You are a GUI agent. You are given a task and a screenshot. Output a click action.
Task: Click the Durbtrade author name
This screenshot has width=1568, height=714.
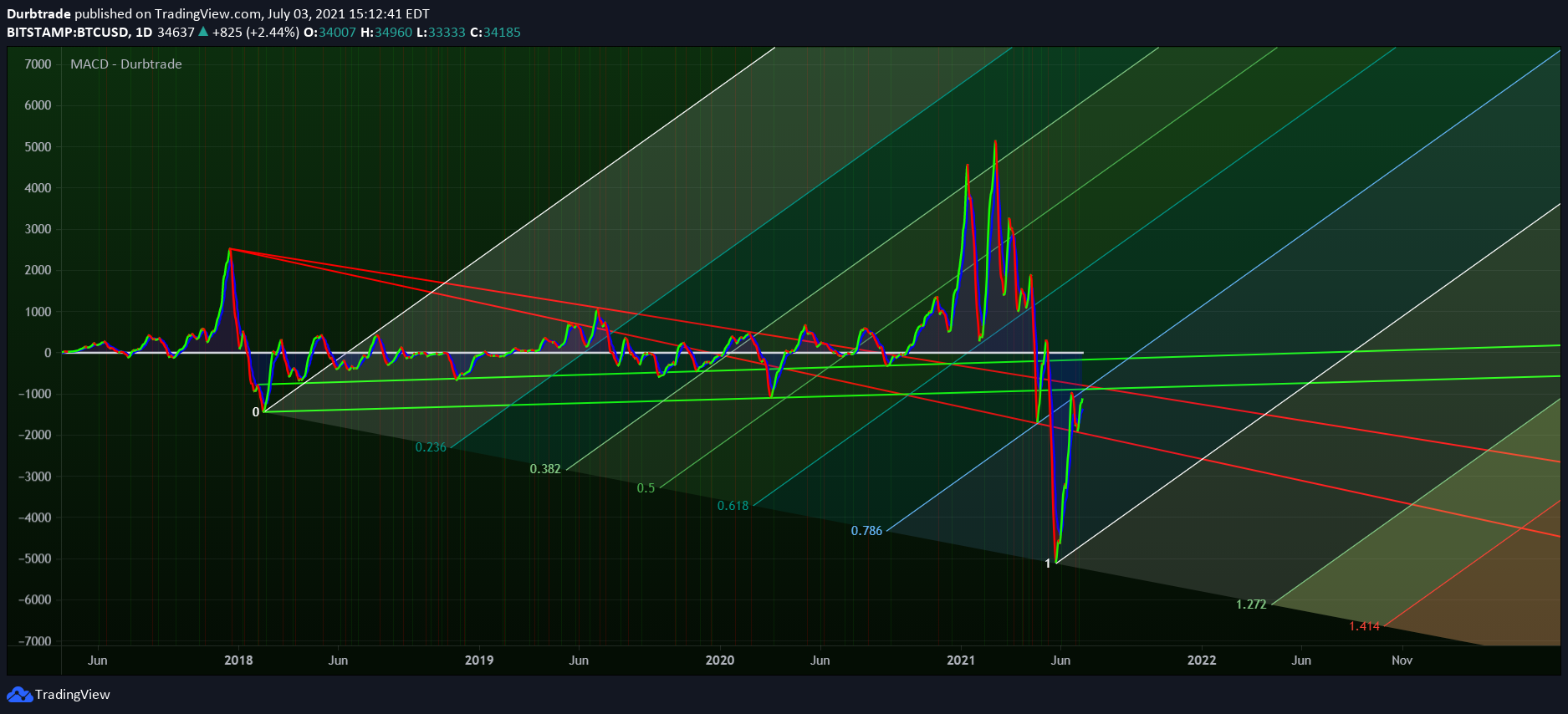(x=38, y=14)
